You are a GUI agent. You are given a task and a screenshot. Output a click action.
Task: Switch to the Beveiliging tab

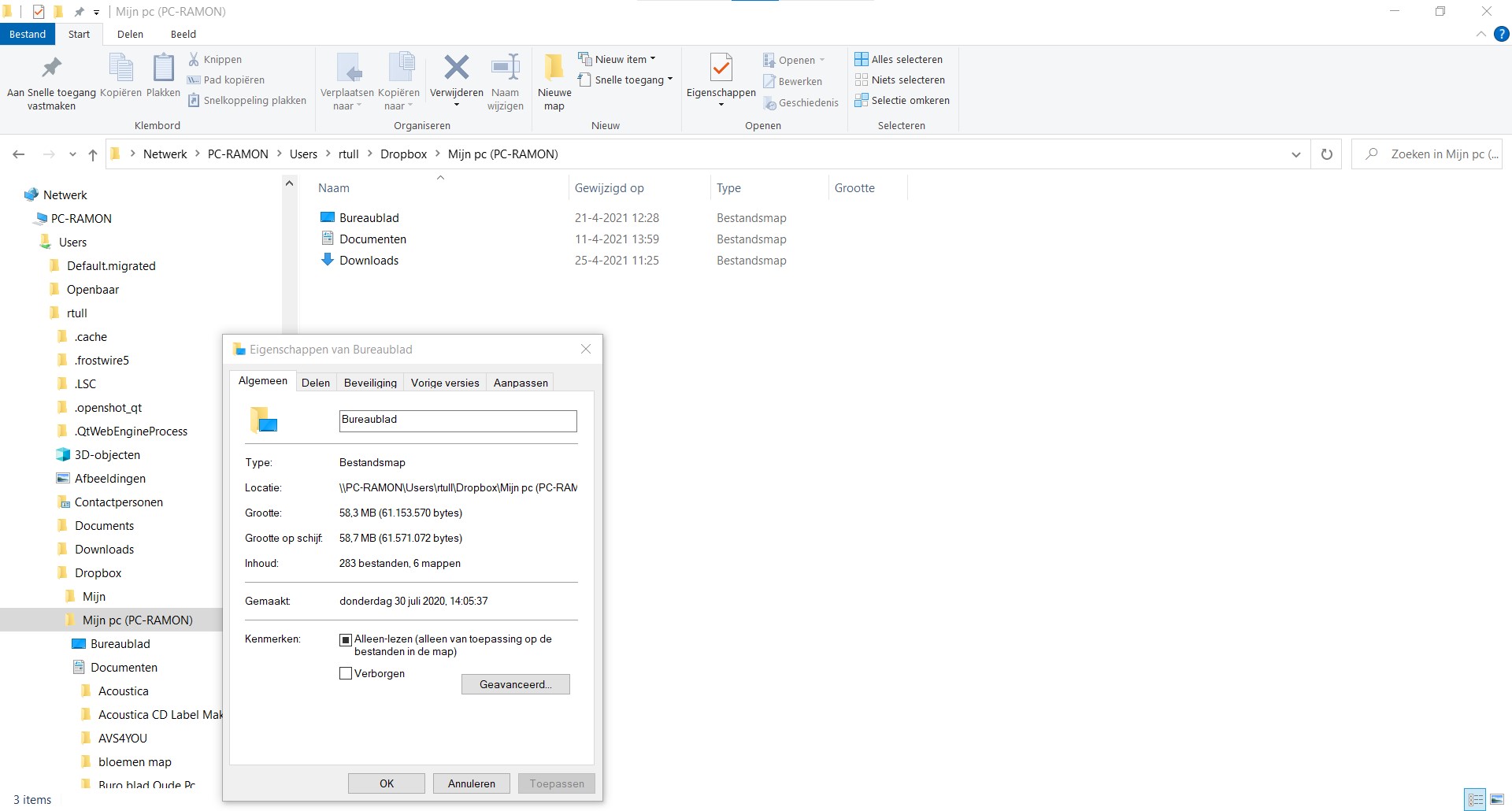(370, 383)
